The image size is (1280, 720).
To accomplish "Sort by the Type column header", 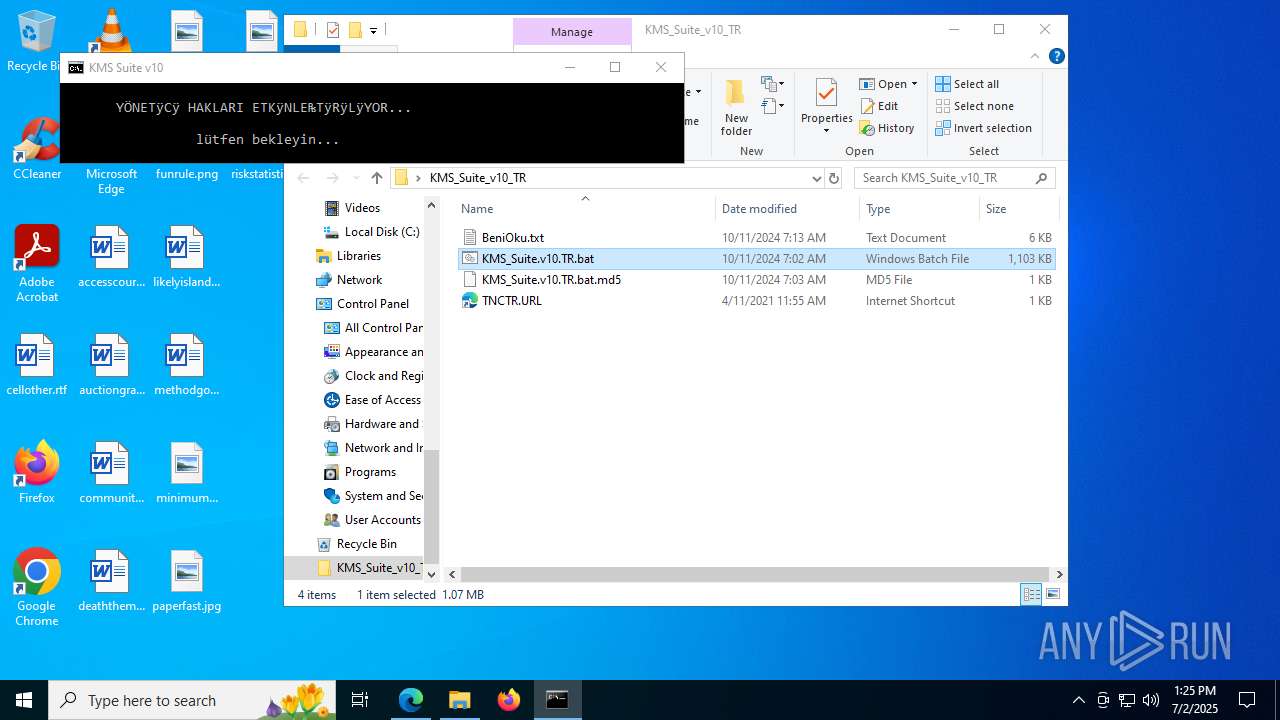I will click(x=919, y=209).
